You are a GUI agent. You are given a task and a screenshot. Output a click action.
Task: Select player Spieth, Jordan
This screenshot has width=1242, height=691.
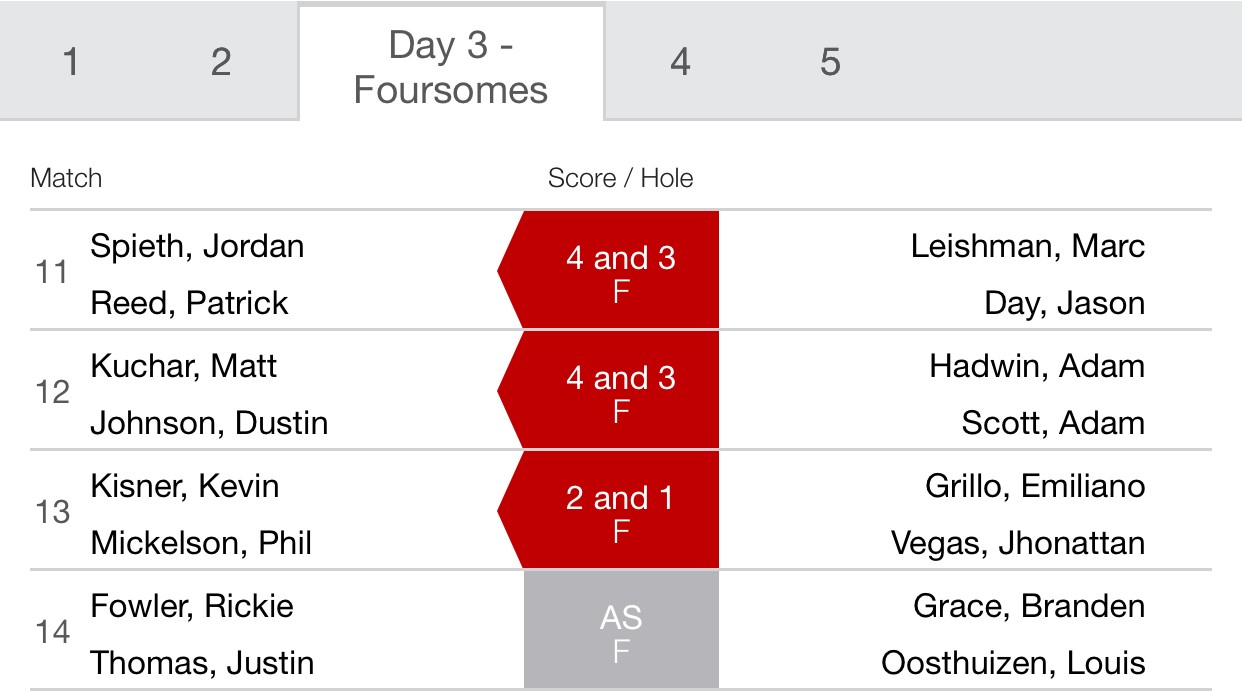coord(197,246)
